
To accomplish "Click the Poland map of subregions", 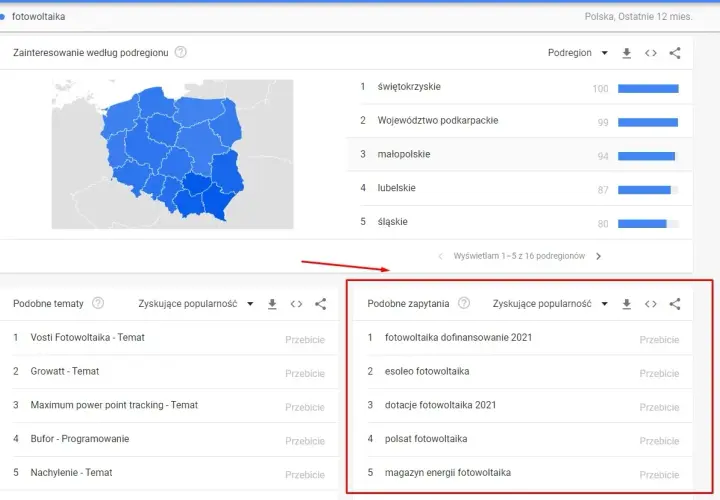I will coord(172,154).
